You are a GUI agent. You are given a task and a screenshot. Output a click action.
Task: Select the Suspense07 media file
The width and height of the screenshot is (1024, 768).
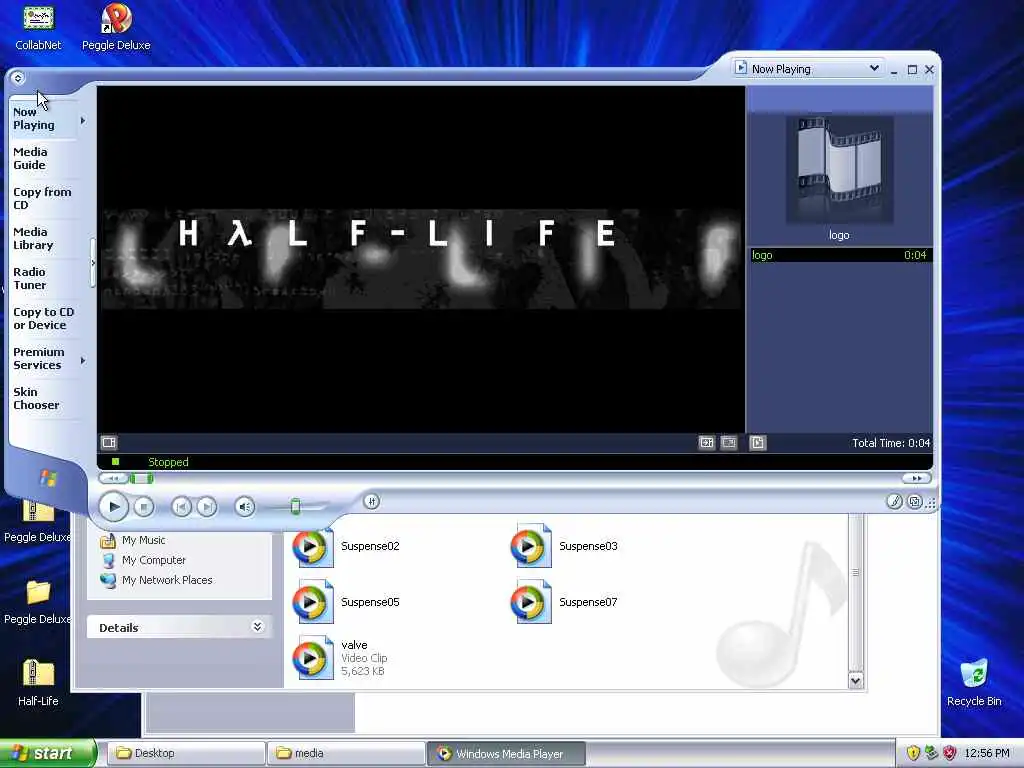pos(564,602)
